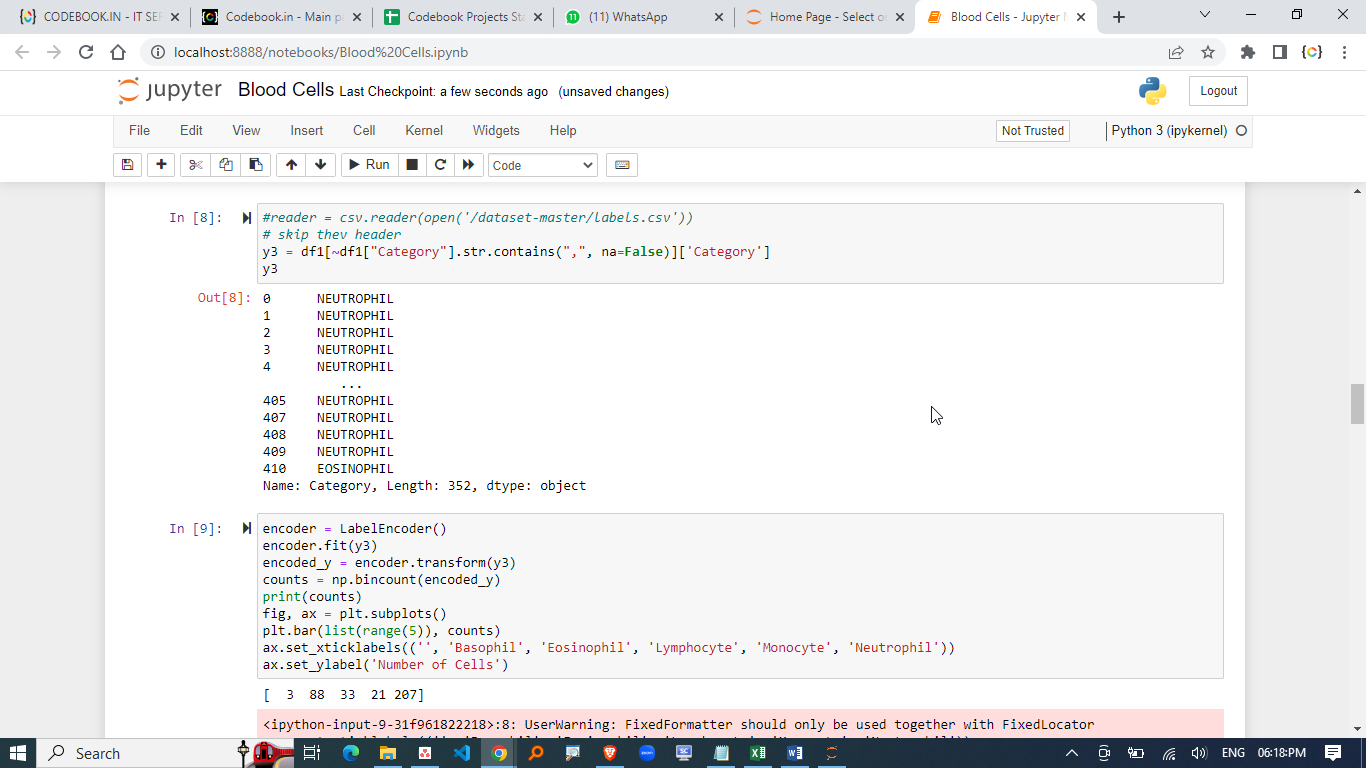Copy selected cells icon in the toolbar
1366x768 pixels.
tap(226, 165)
